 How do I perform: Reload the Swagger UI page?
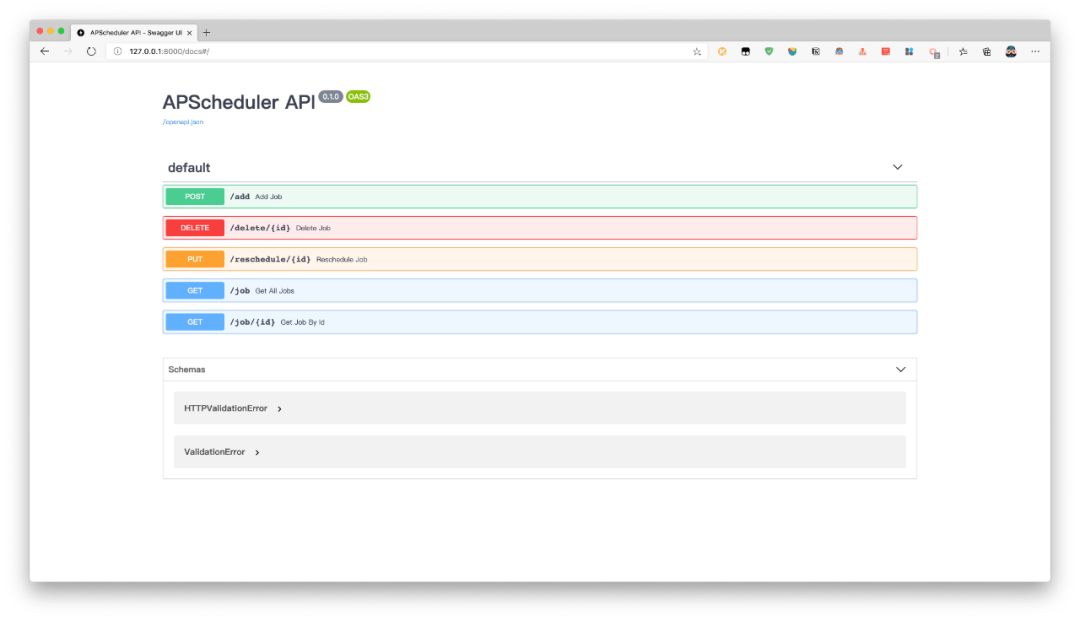pyautogui.click(x=91, y=51)
